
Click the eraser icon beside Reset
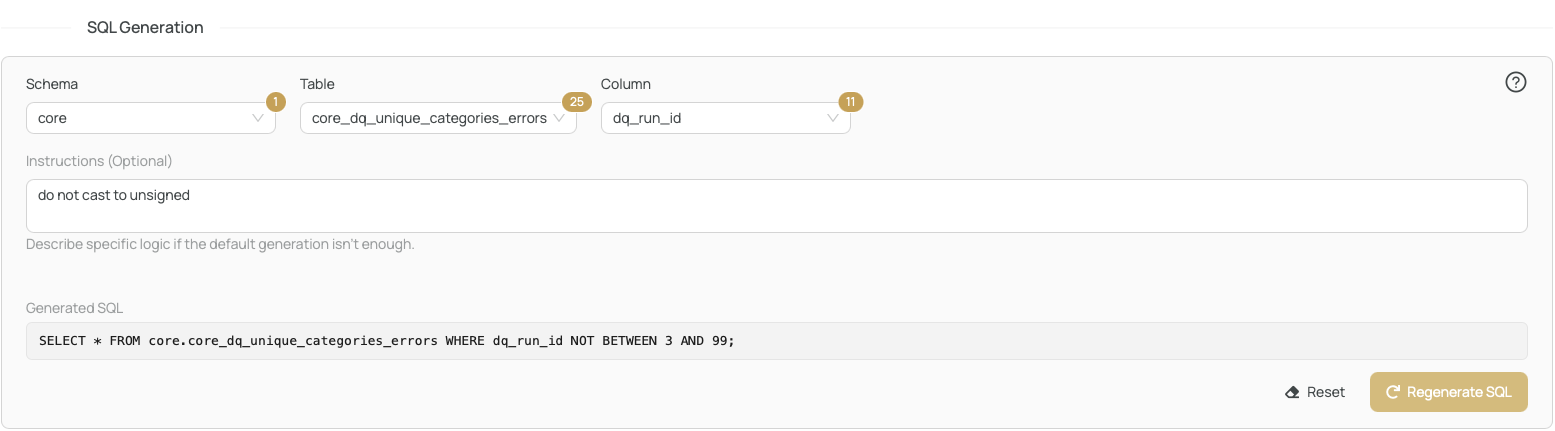1292,392
